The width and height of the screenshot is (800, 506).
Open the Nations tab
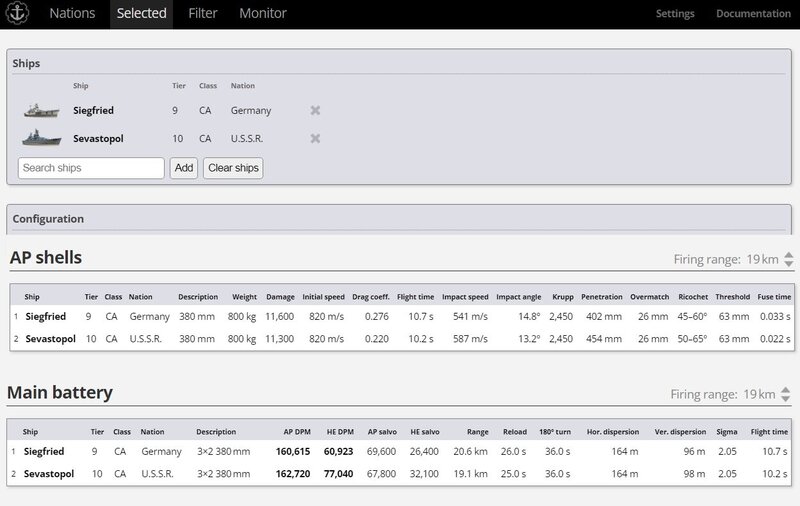[x=72, y=13]
